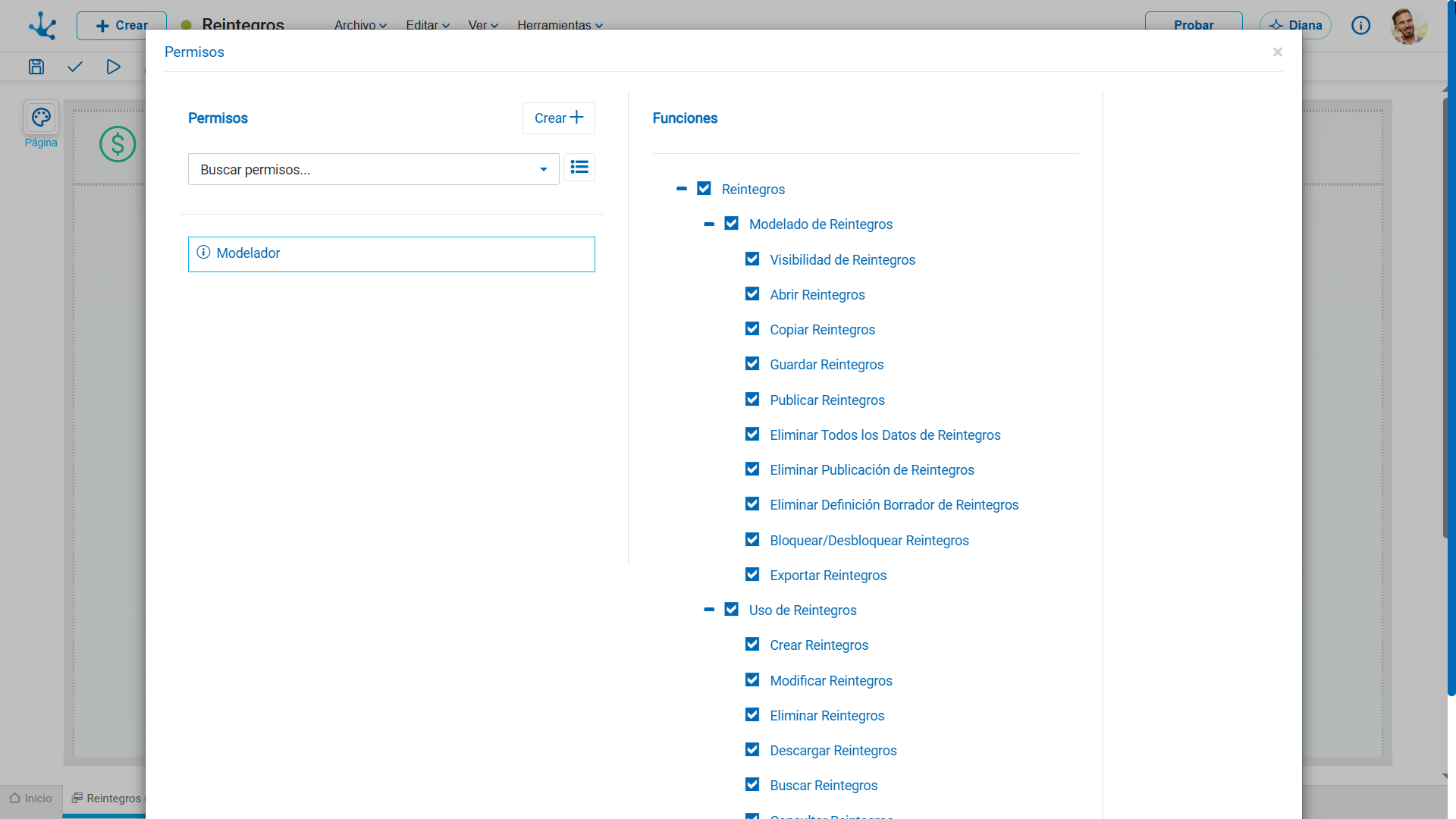Screen dimensions: 1456x819
Task: Click the Deyel logo icon
Action: [x=42, y=25]
